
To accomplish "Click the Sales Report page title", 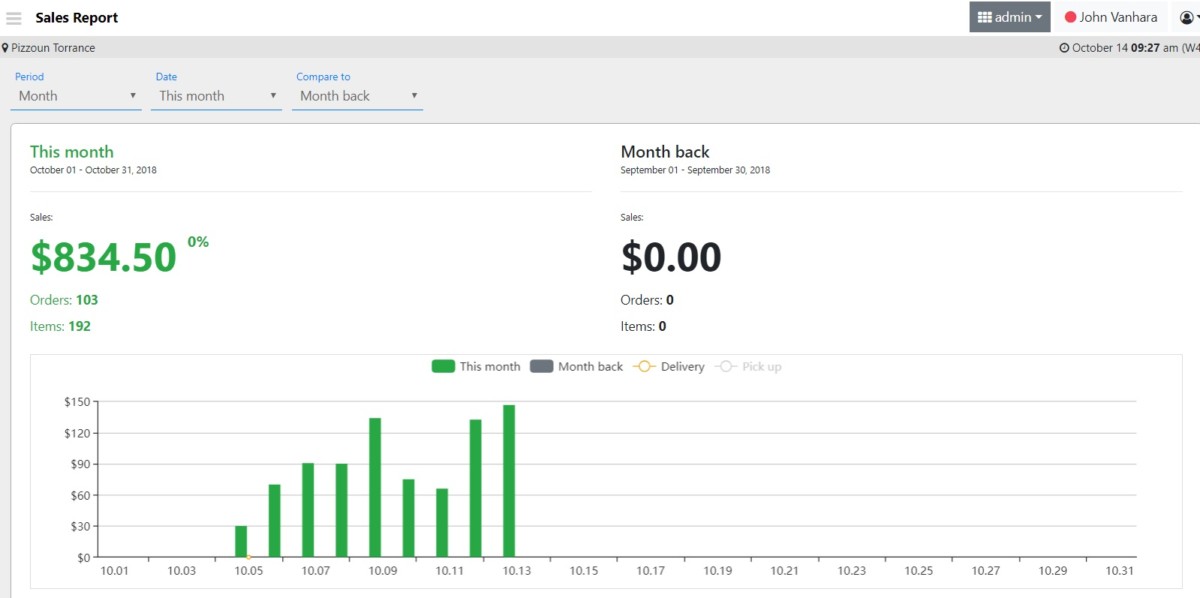I will (x=77, y=18).
